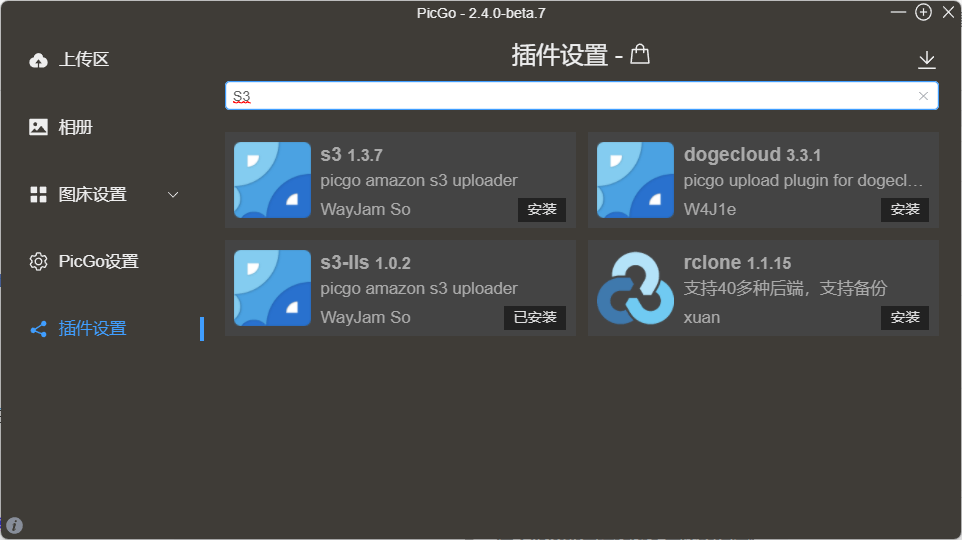The image size is (962, 540).
Task: Minimize the PicGo window
Action: (x=898, y=12)
